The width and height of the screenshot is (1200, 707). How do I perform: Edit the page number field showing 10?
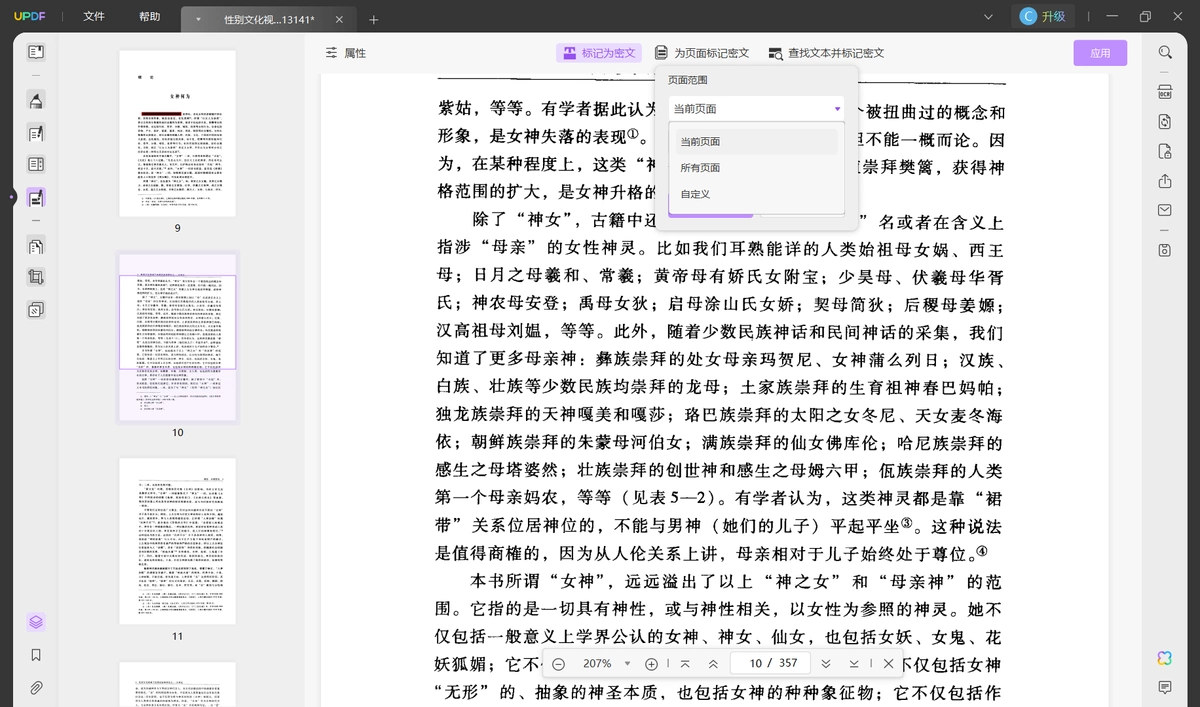coord(771,664)
